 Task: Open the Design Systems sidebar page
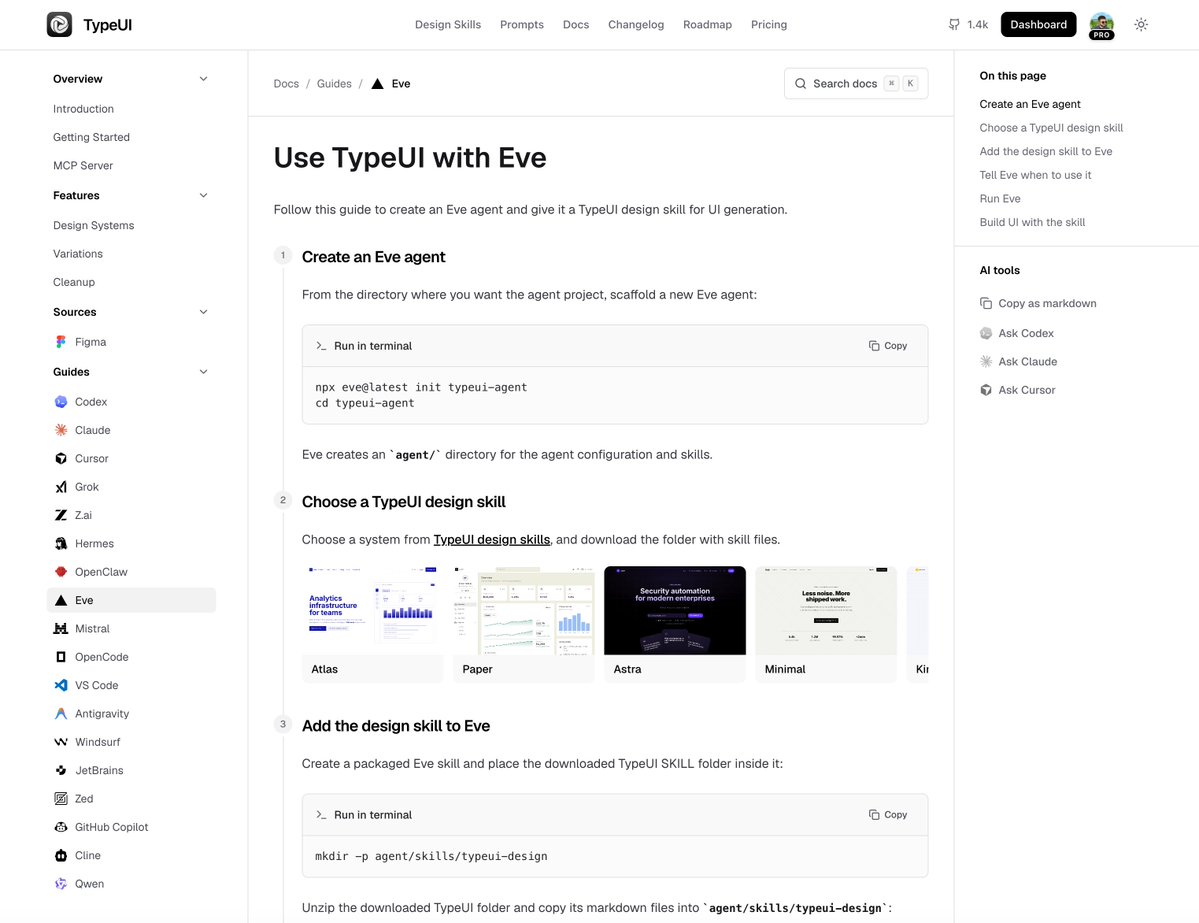[93, 225]
